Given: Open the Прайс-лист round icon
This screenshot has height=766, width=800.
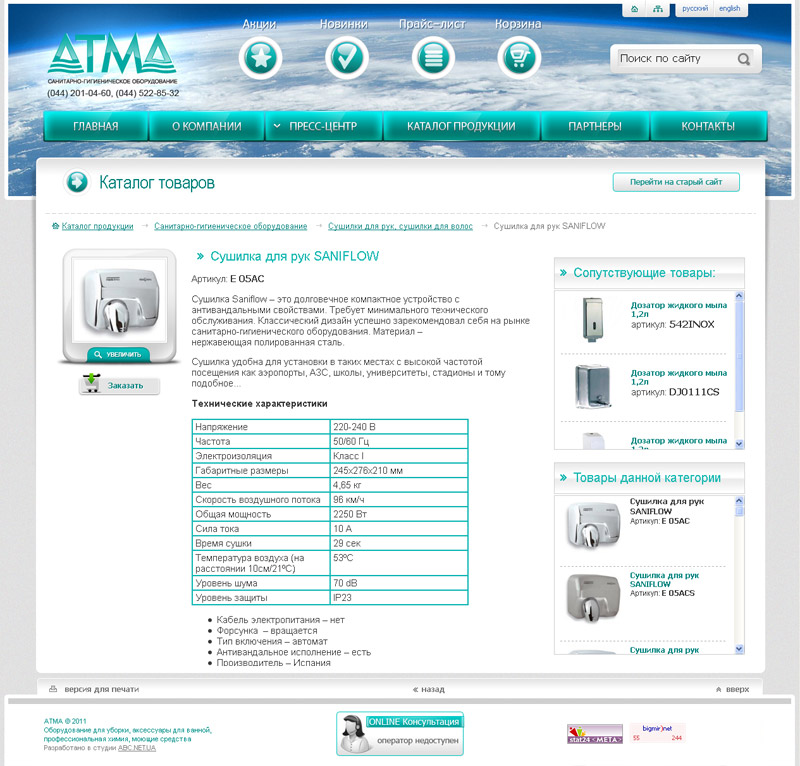Looking at the screenshot, I should 432,58.
